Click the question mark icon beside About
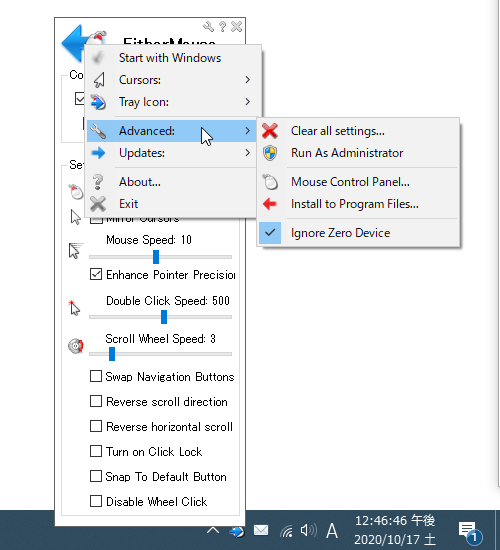500x550 pixels. click(x=98, y=182)
